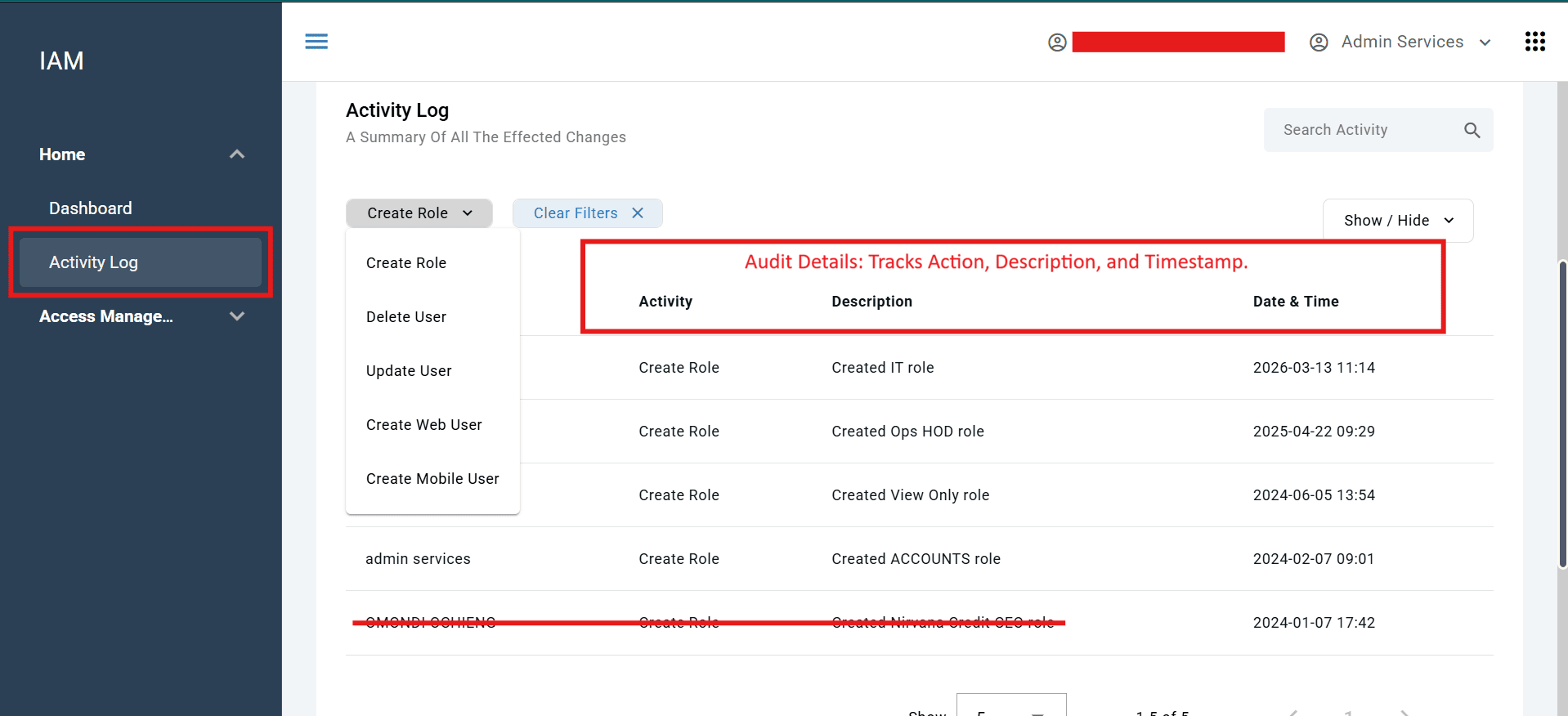Viewport: 1568px width, 716px height.
Task: Click the Date & Time column header
Action: click(x=1296, y=302)
